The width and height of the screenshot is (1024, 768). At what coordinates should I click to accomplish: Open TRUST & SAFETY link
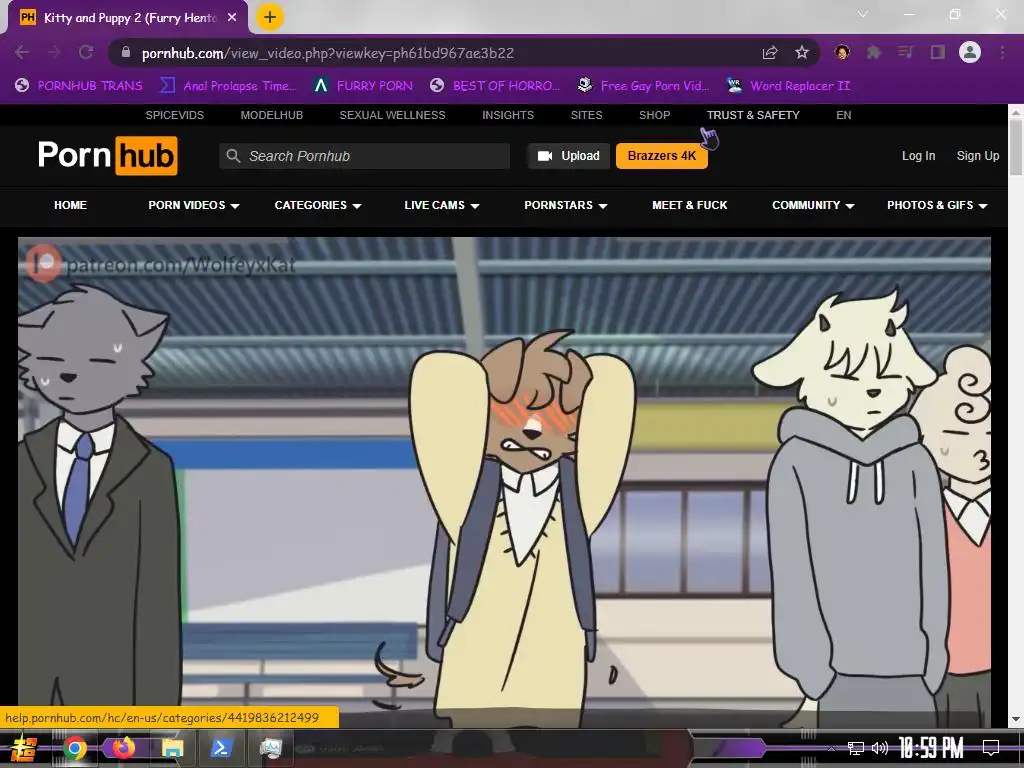click(753, 115)
